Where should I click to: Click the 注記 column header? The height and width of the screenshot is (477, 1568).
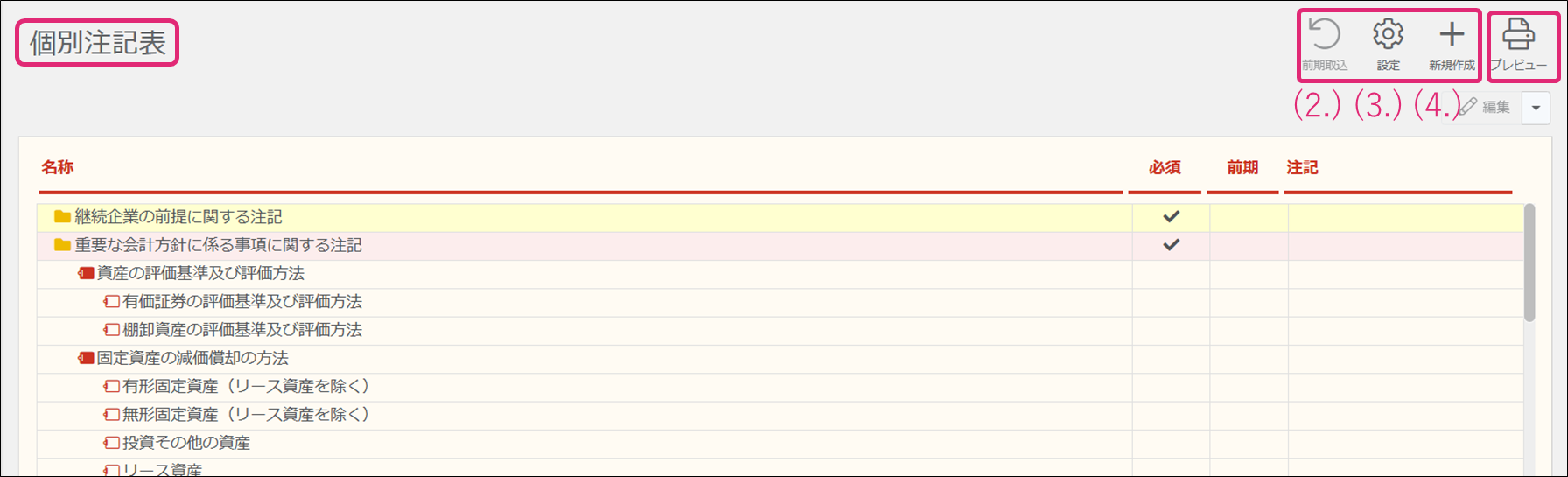[x=1302, y=167]
